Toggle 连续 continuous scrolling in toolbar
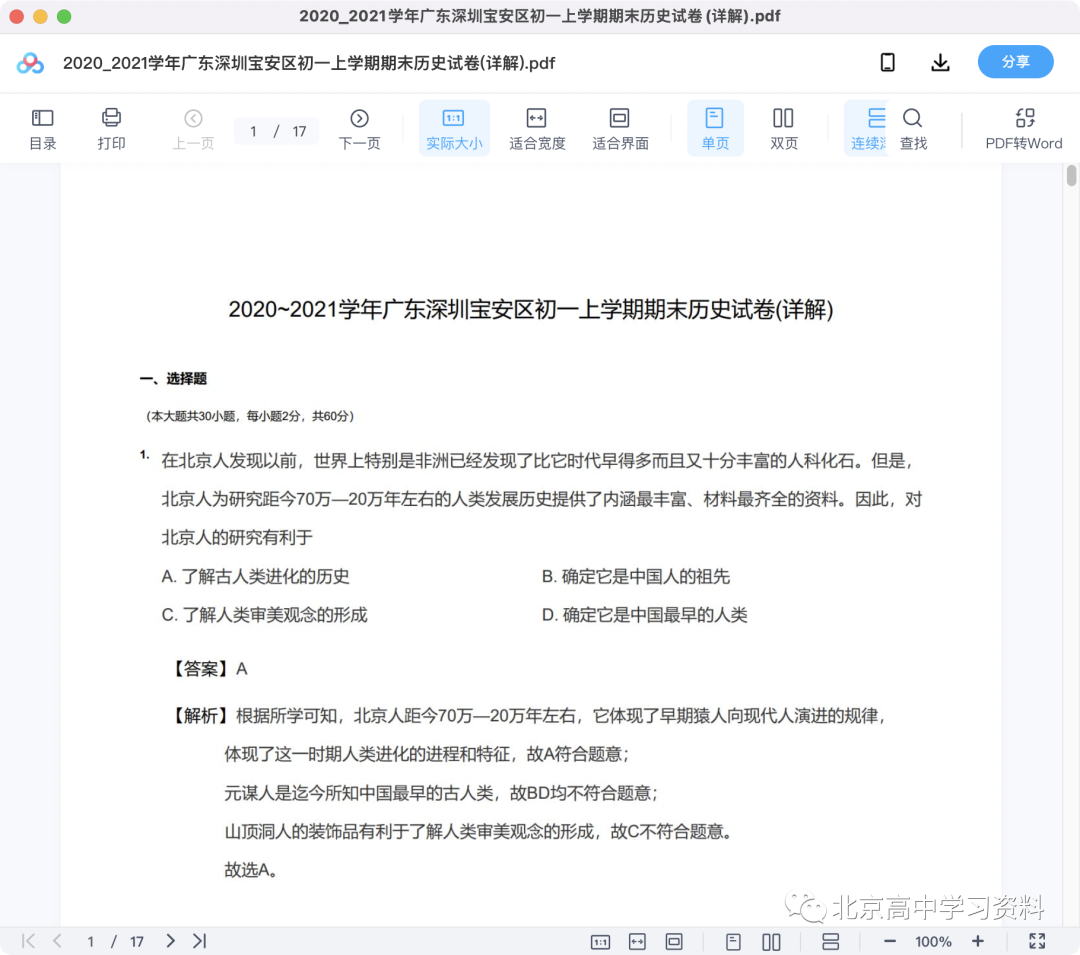 pos(867,129)
